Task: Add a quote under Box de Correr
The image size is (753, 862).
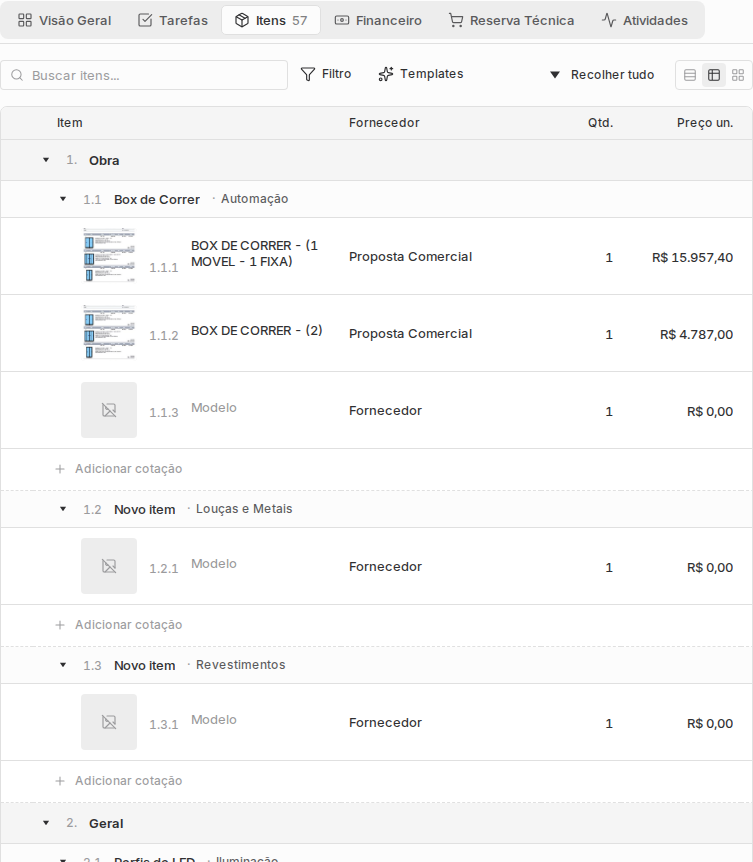Action: pyautogui.click(x=119, y=469)
